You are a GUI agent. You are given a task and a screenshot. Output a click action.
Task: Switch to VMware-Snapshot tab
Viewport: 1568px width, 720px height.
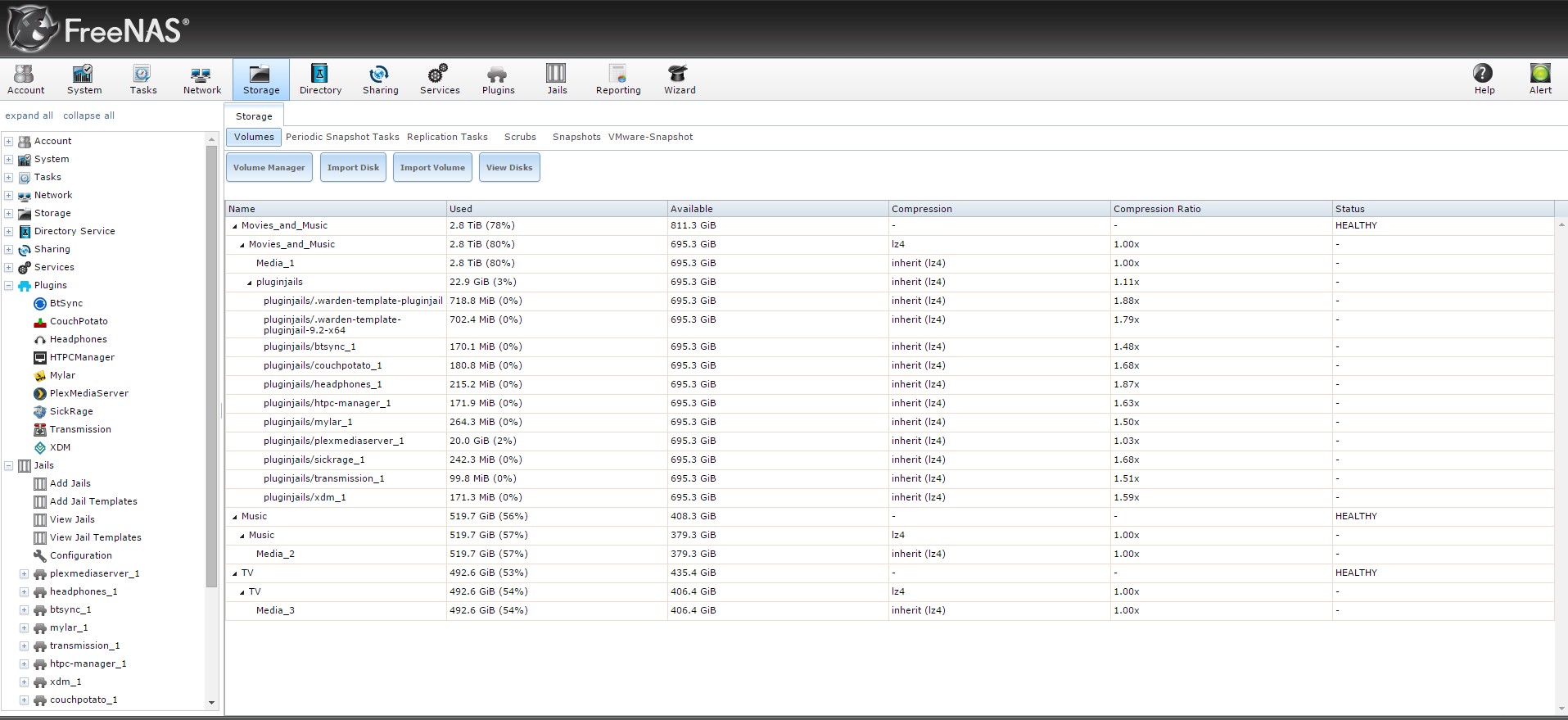click(x=650, y=137)
